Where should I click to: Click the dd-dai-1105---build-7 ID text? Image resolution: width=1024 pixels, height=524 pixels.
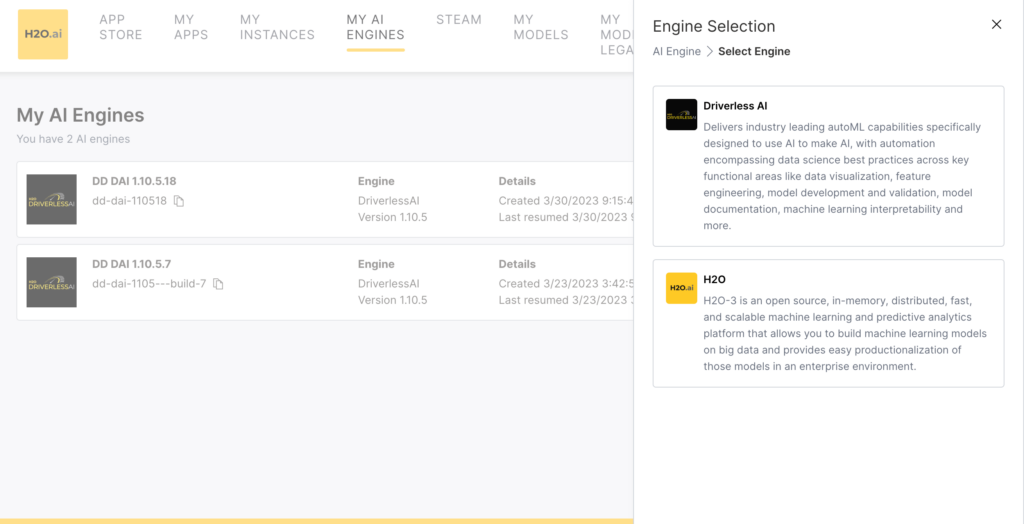pos(150,284)
